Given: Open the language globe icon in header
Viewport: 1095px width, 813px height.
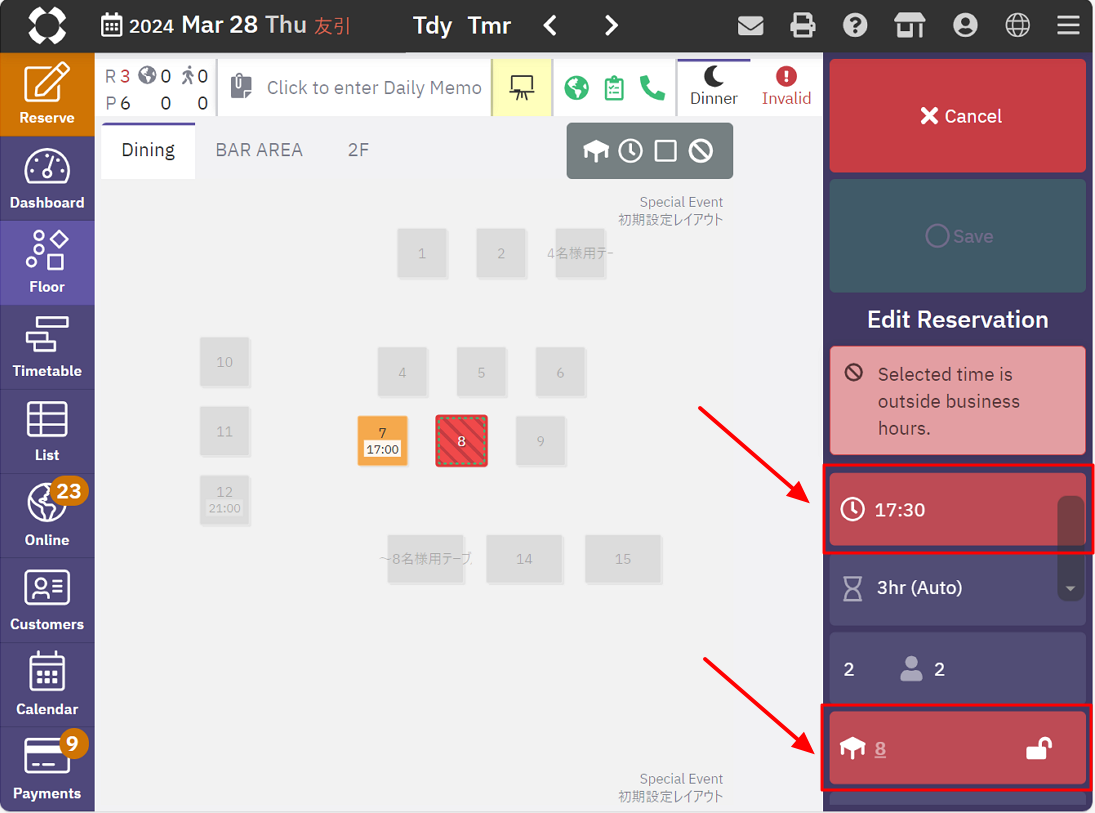Looking at the screenshot, I should (1017, 26).
